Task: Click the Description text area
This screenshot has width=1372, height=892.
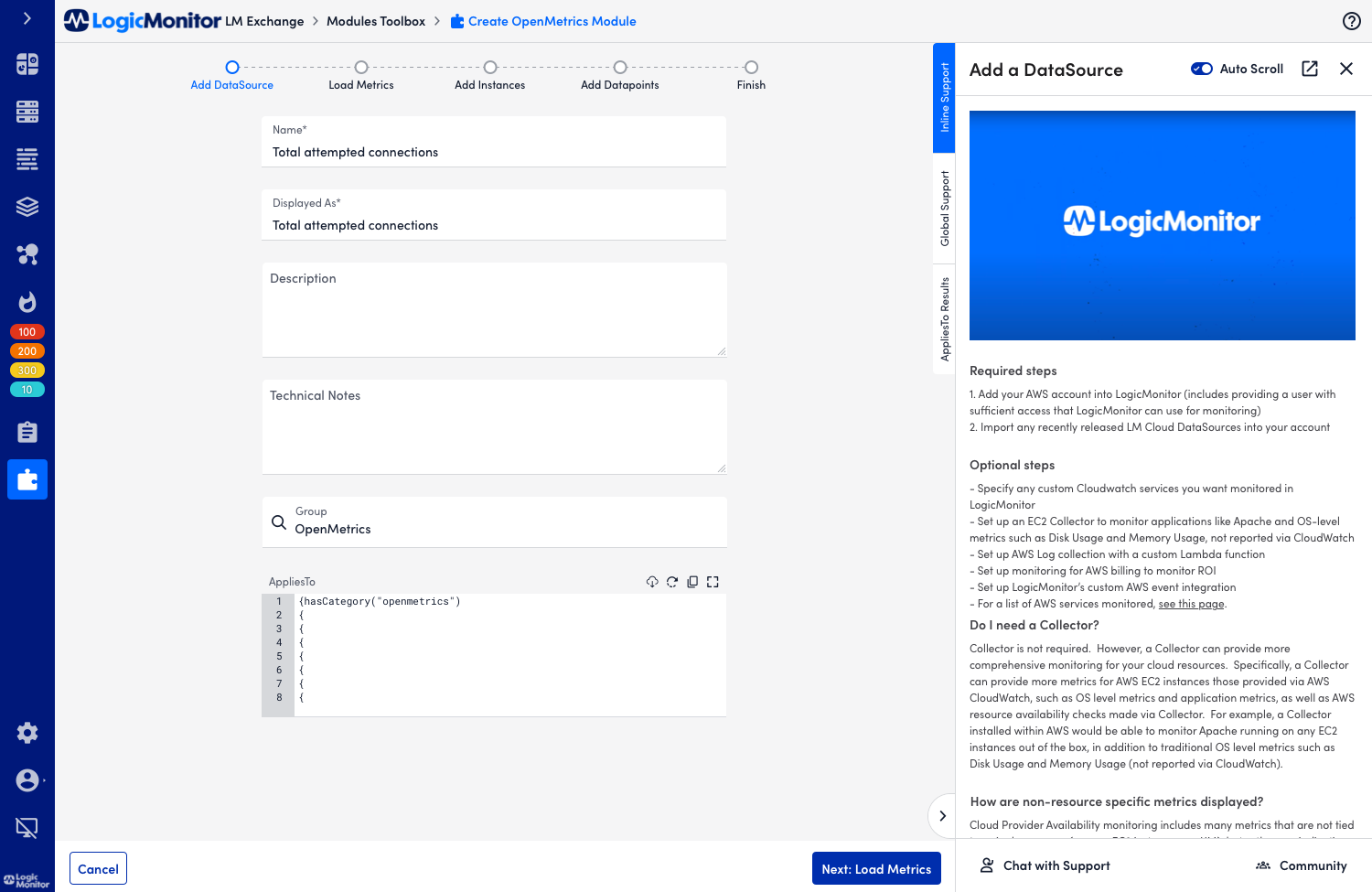Action: coord(494,310)
